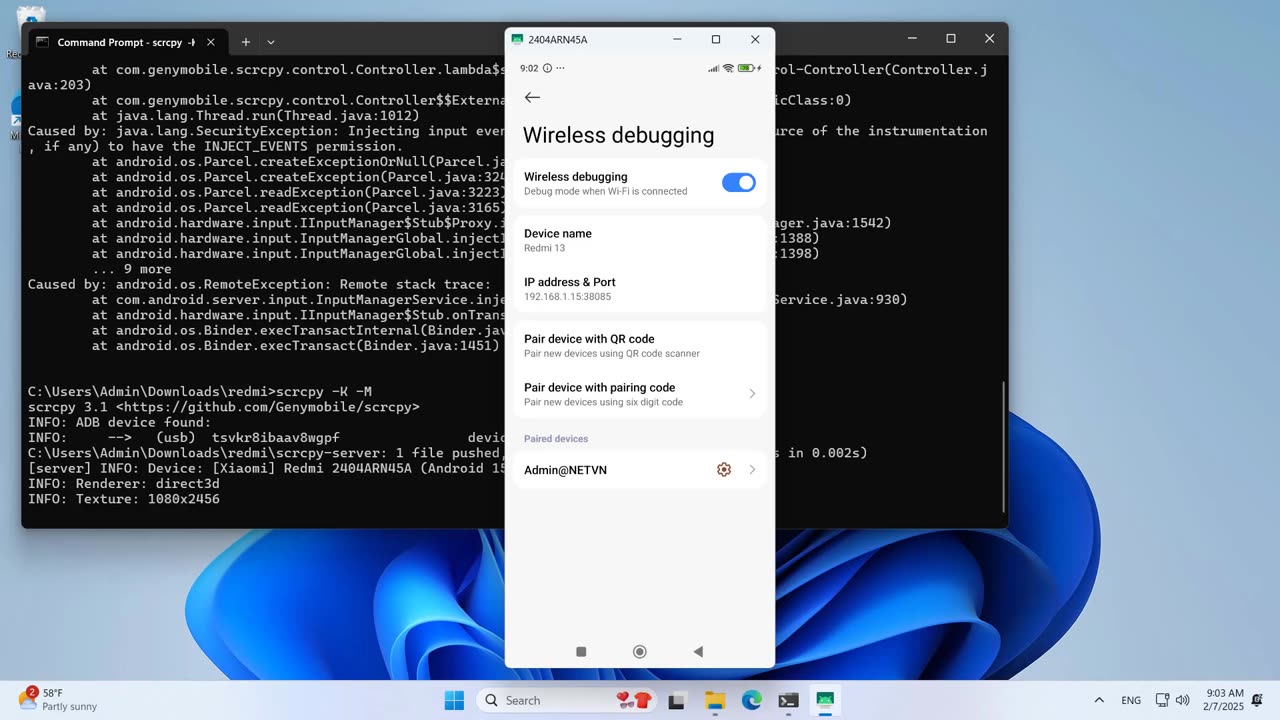Viewport: 1280px width, 720px height.
Task: Open Pair device with pairing code
Action: [x=640, y=394]
